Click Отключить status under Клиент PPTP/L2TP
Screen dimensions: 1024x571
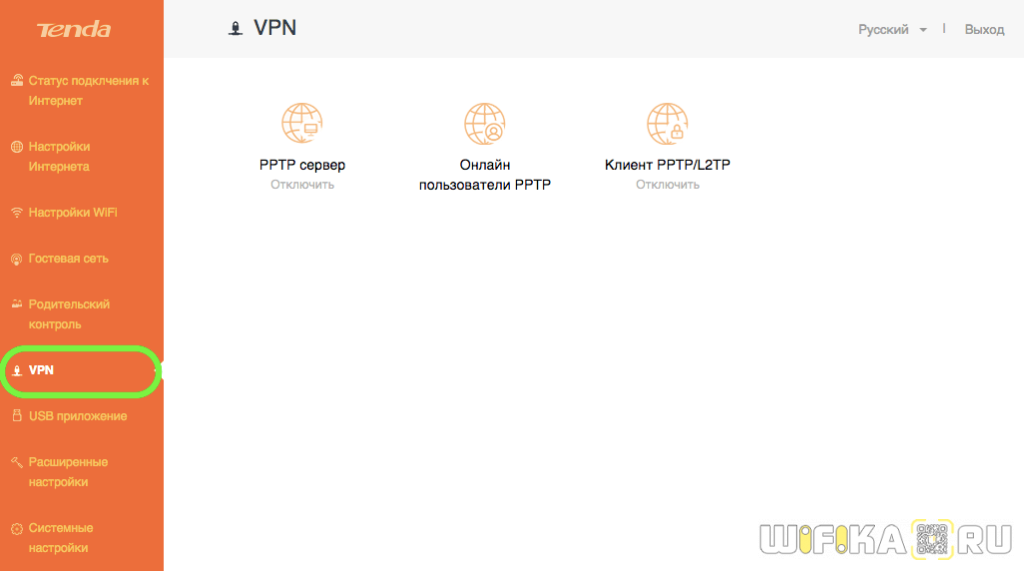[x=667, y=185]
